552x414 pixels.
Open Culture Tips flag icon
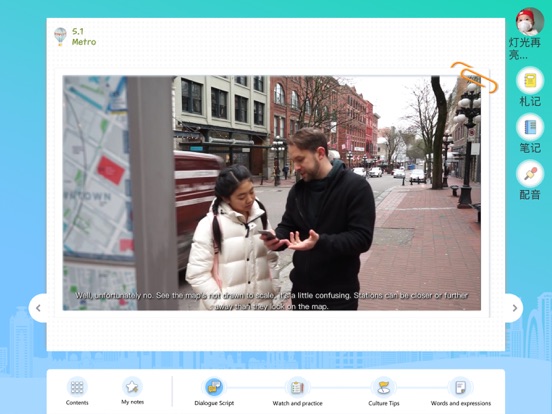tap(383, 387)
